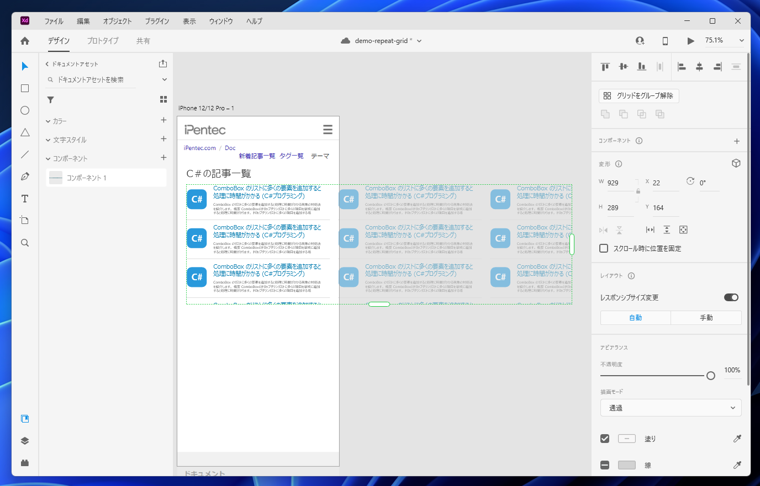Click グリッドをグループ解除 button
This screenshot has width=760, height=486.
639,96
